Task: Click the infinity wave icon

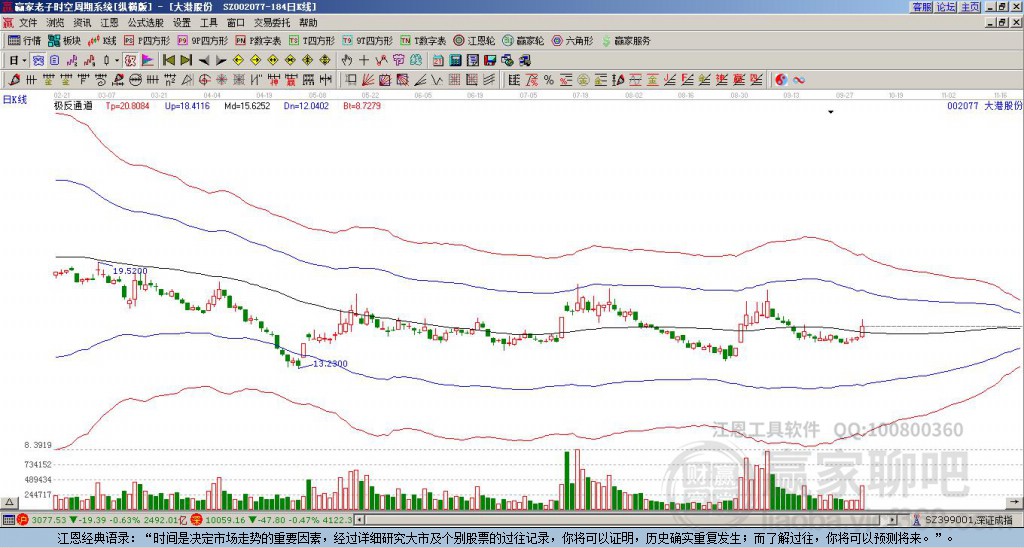Action: tap(799, 80)
